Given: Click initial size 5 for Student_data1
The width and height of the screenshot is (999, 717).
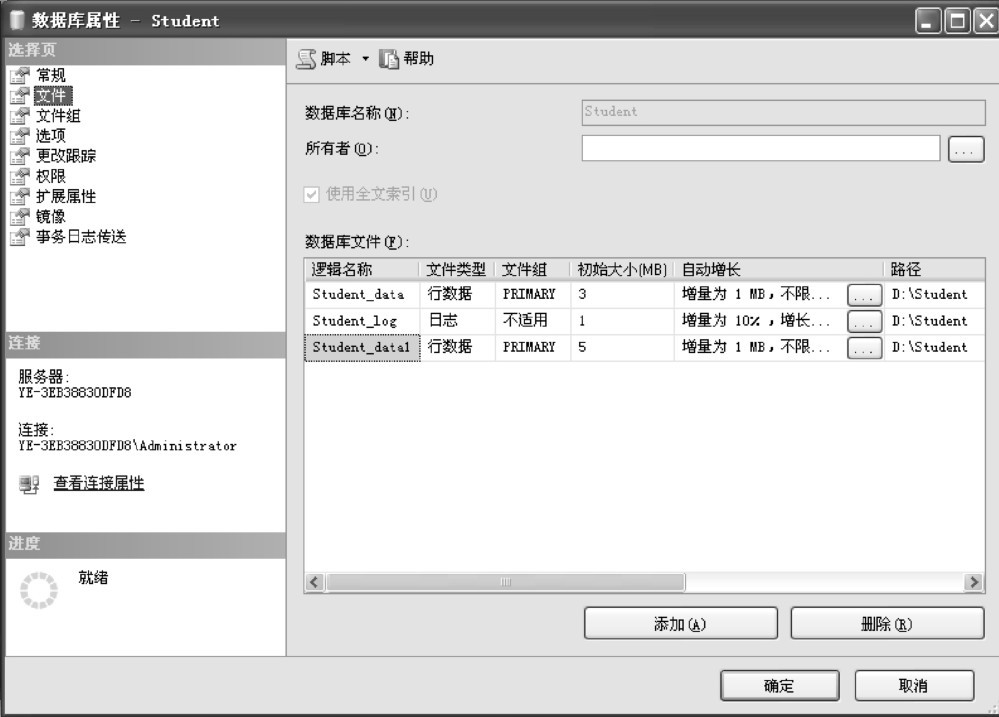Looking at the screenshot, I should point(622,347).
